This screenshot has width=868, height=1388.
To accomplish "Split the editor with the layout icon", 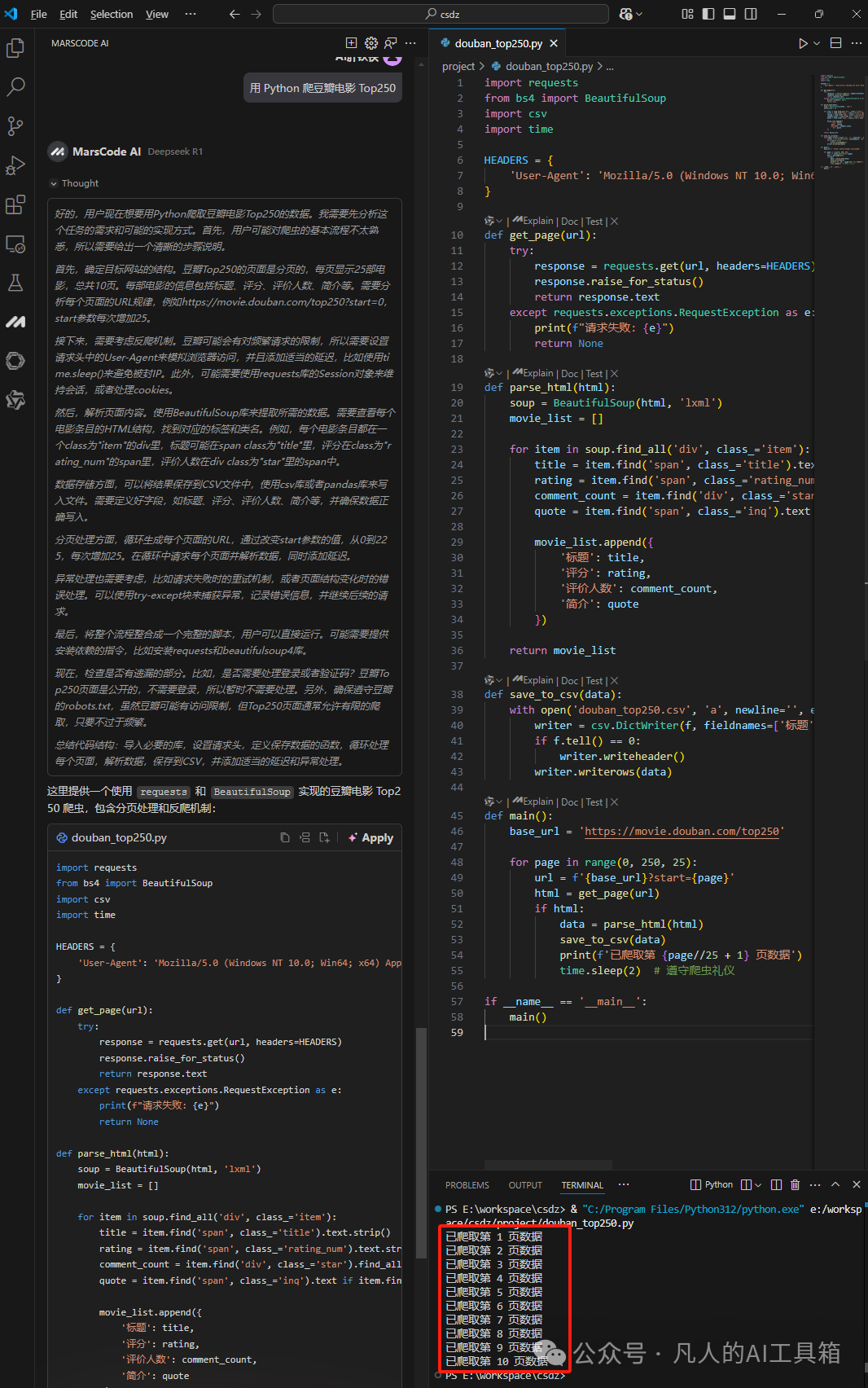I will (835, 43).
